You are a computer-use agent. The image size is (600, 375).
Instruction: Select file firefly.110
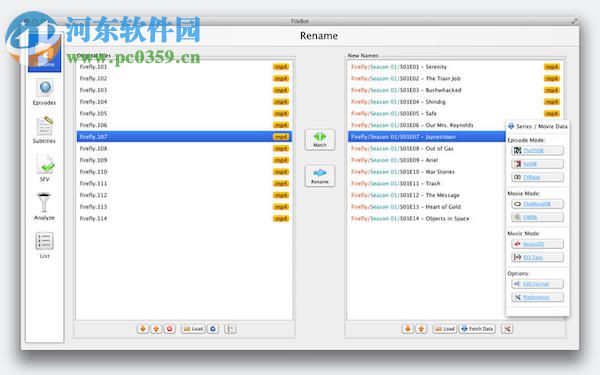[x=184, y=172]
